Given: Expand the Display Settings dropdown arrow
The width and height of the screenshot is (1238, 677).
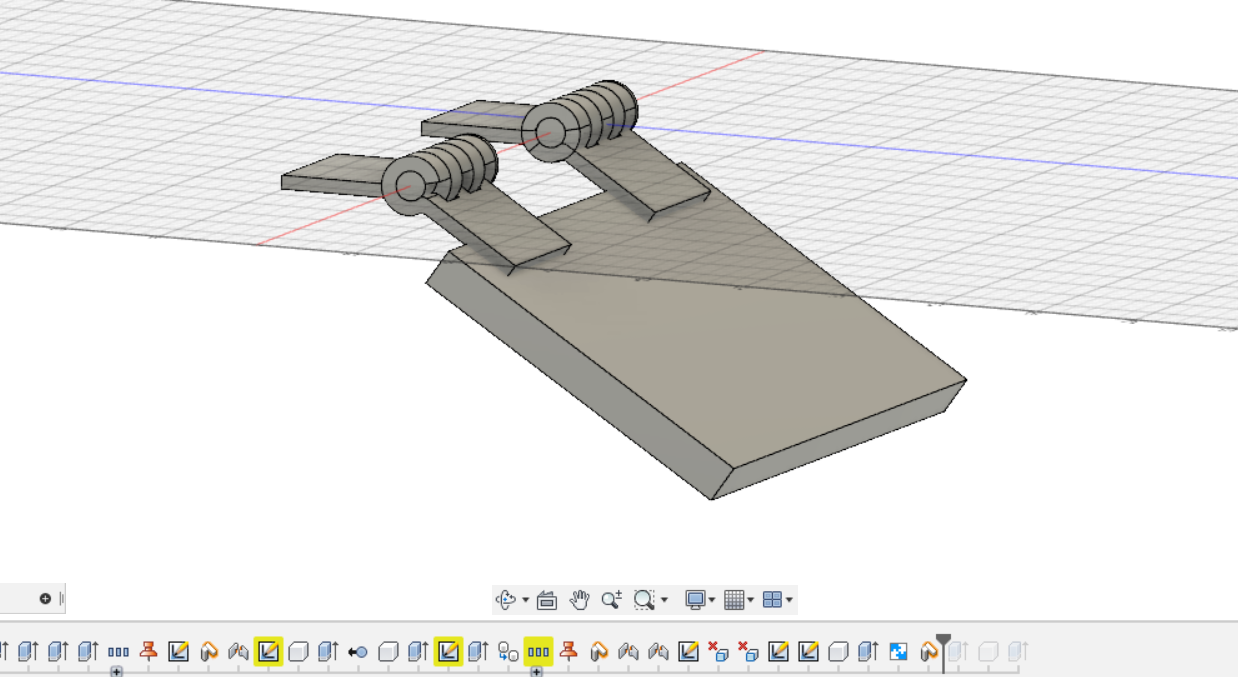Looking at the screenshot, I should tap(712, 601).
